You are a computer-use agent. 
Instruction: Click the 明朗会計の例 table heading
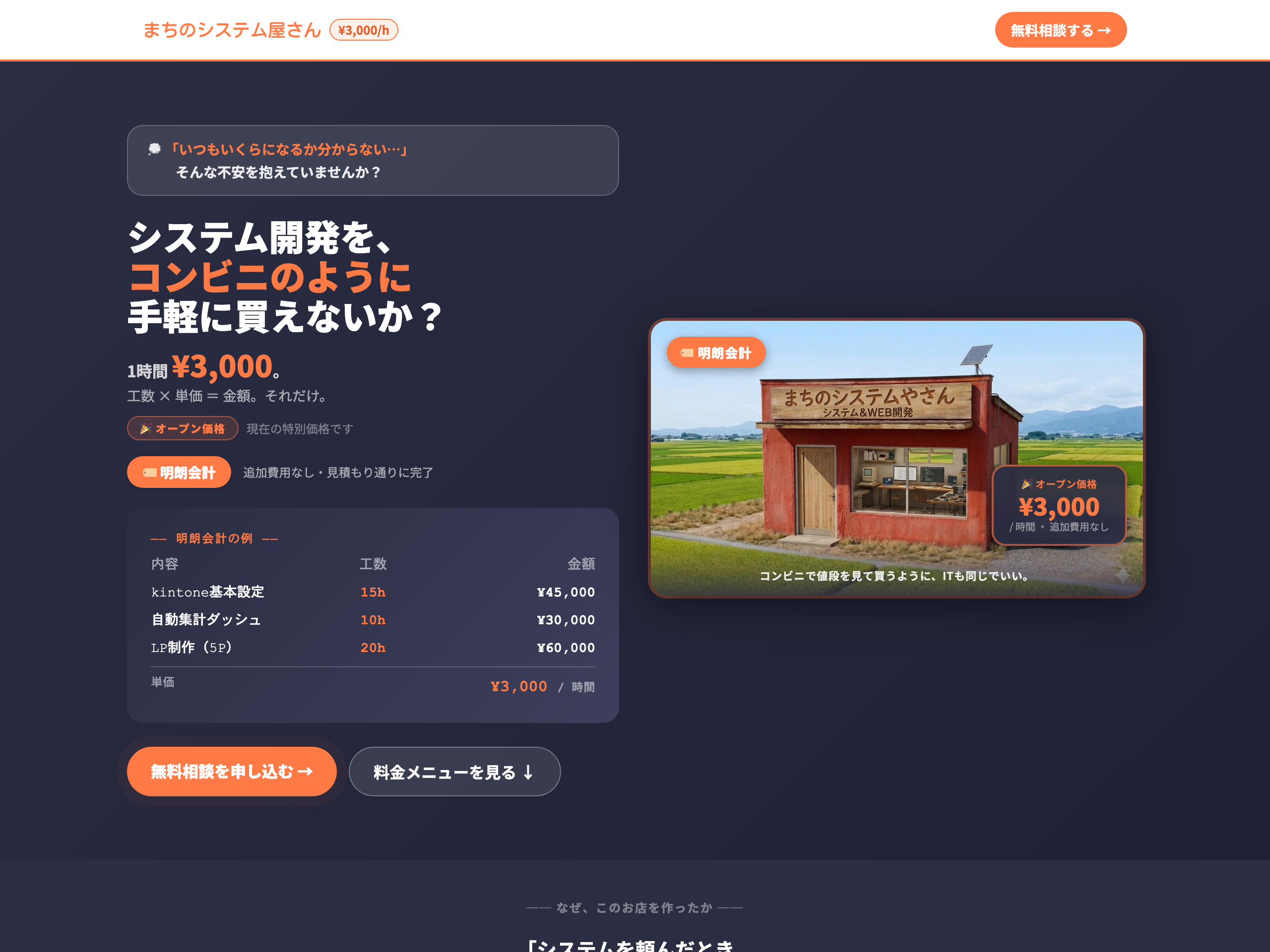214,538
